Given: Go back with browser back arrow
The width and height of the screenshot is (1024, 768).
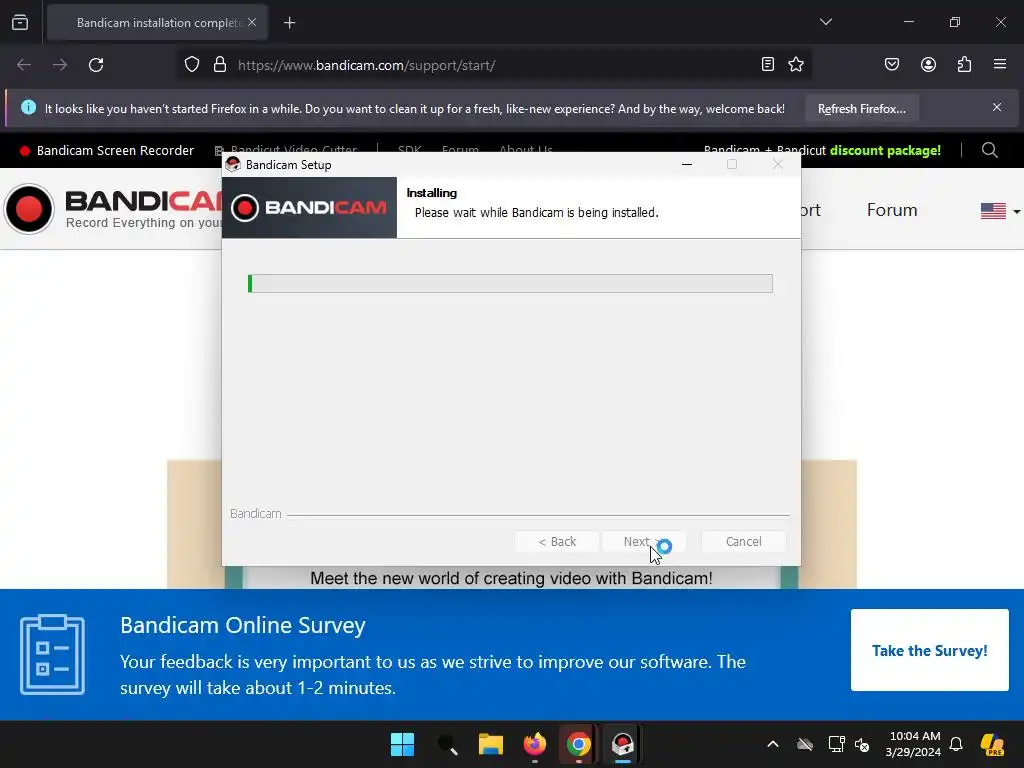Looking at the screenshot, I should 24,65.
